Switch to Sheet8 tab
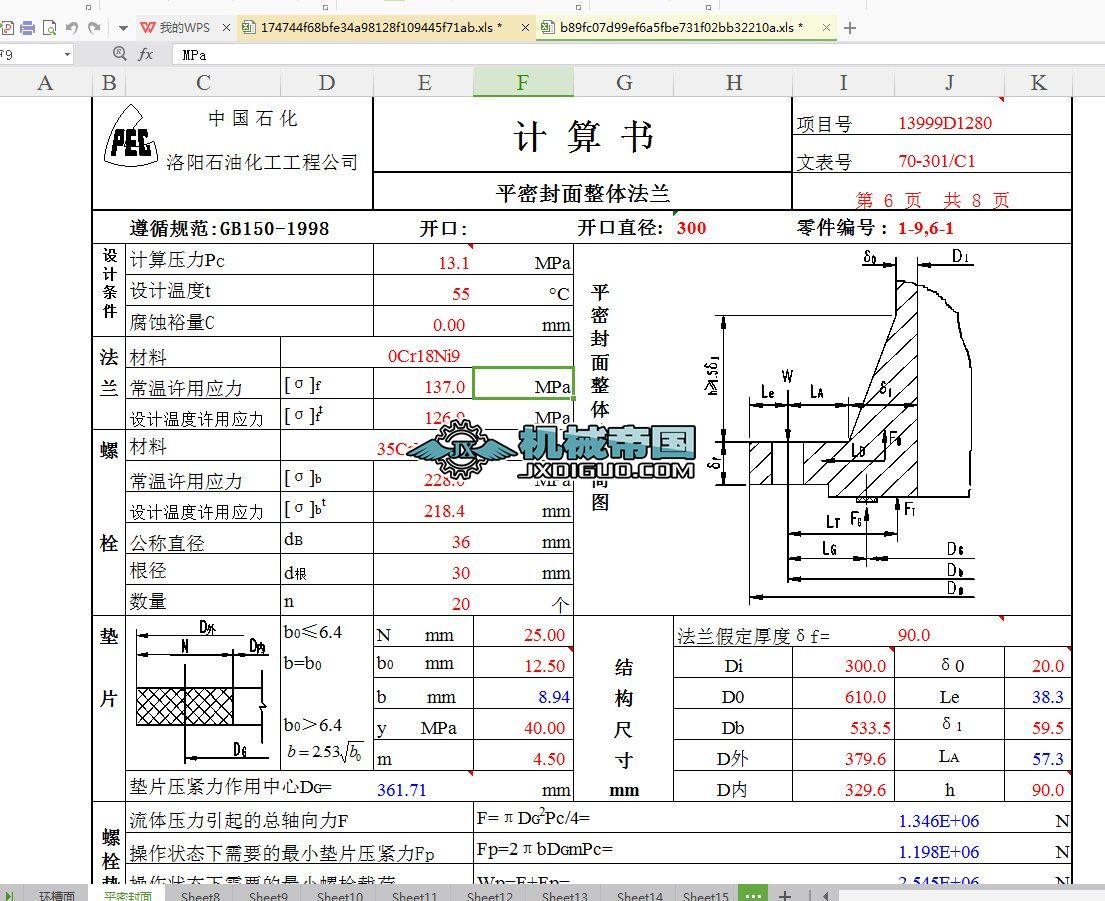The image size is (1105, 901). point(200,896)
